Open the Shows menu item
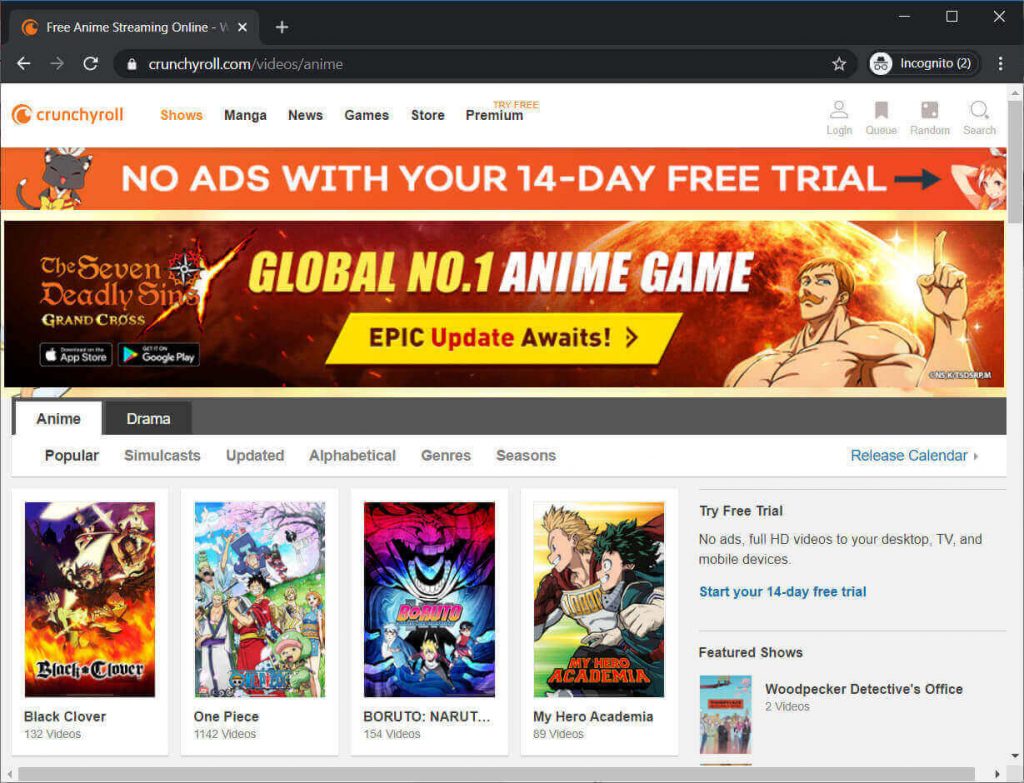 pyautogui.click(x=181, y=115)
